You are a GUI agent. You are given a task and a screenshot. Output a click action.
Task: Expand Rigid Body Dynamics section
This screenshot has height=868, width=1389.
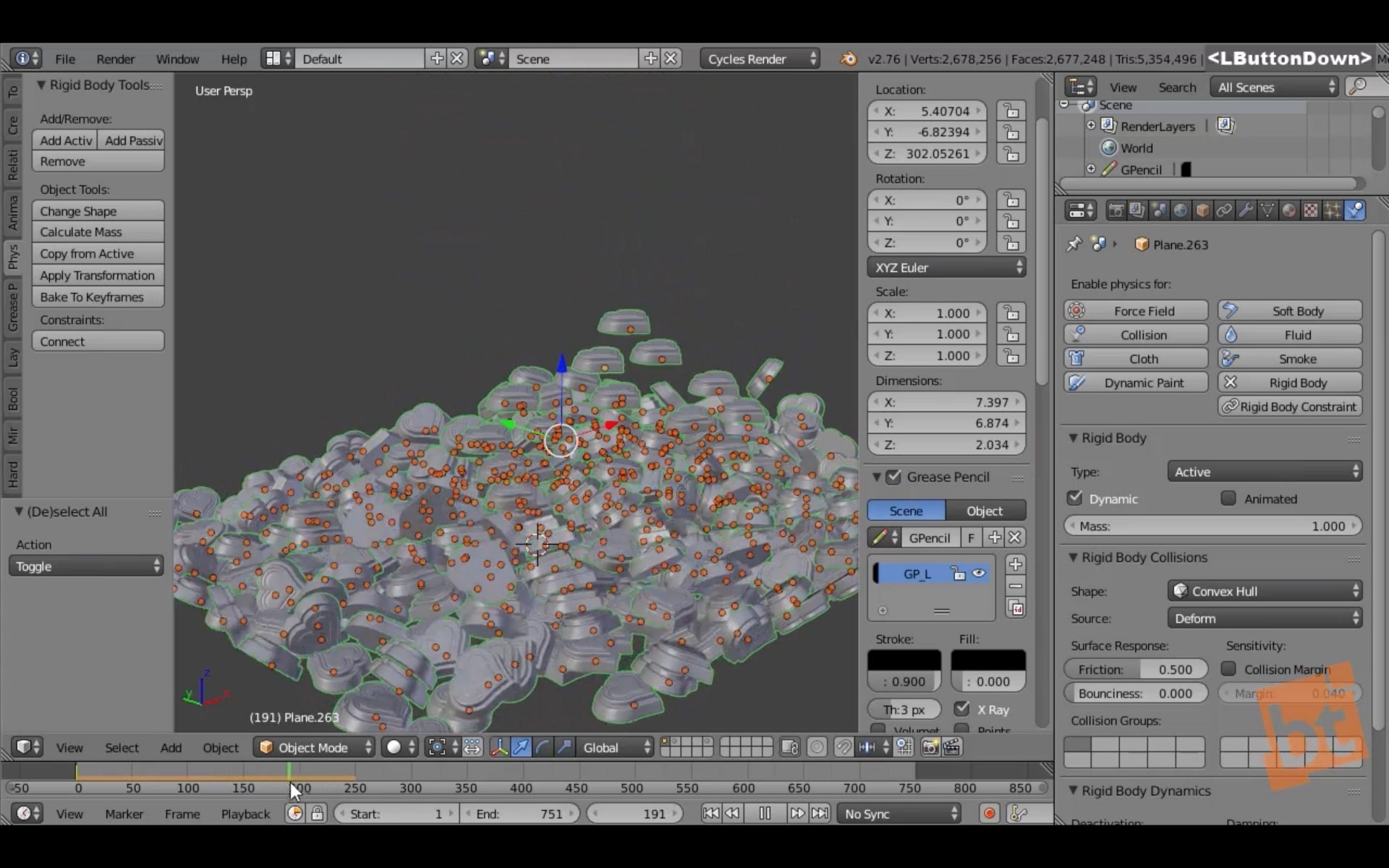[1074, 790]
